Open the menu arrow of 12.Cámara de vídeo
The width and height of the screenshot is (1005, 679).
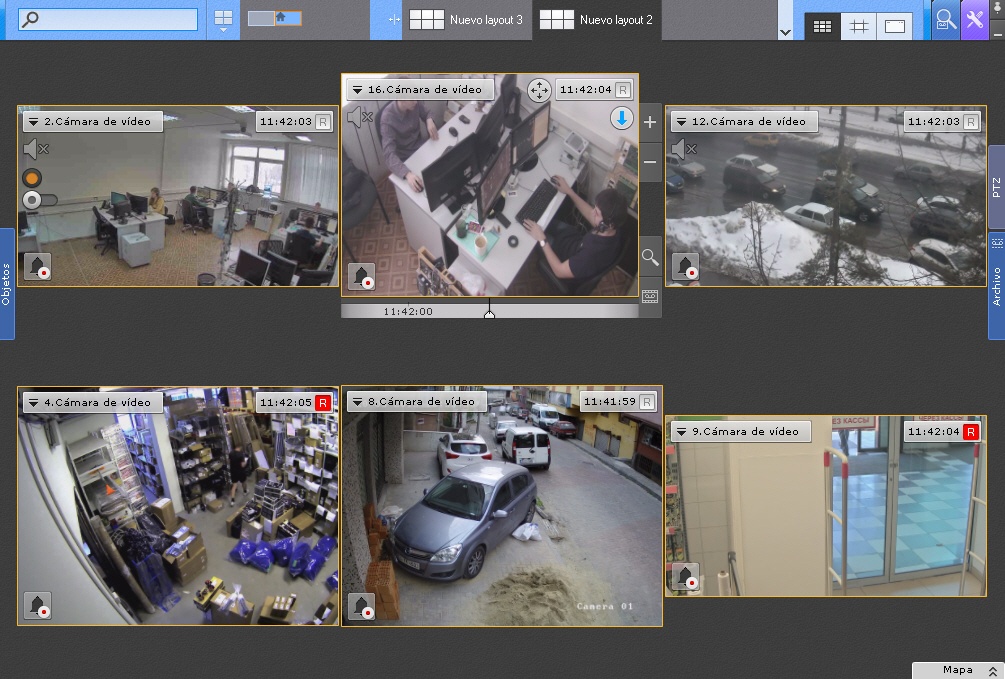pos(681,122)
